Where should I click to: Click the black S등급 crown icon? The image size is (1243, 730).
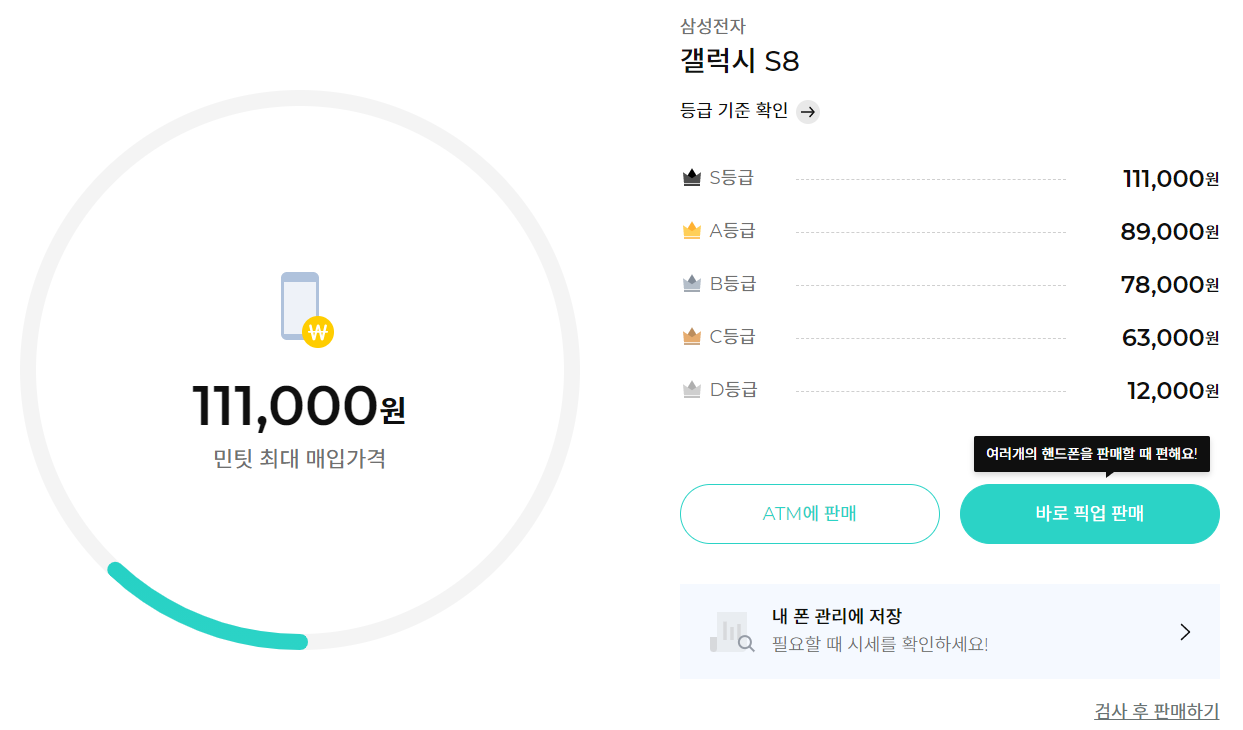[691, 178]
